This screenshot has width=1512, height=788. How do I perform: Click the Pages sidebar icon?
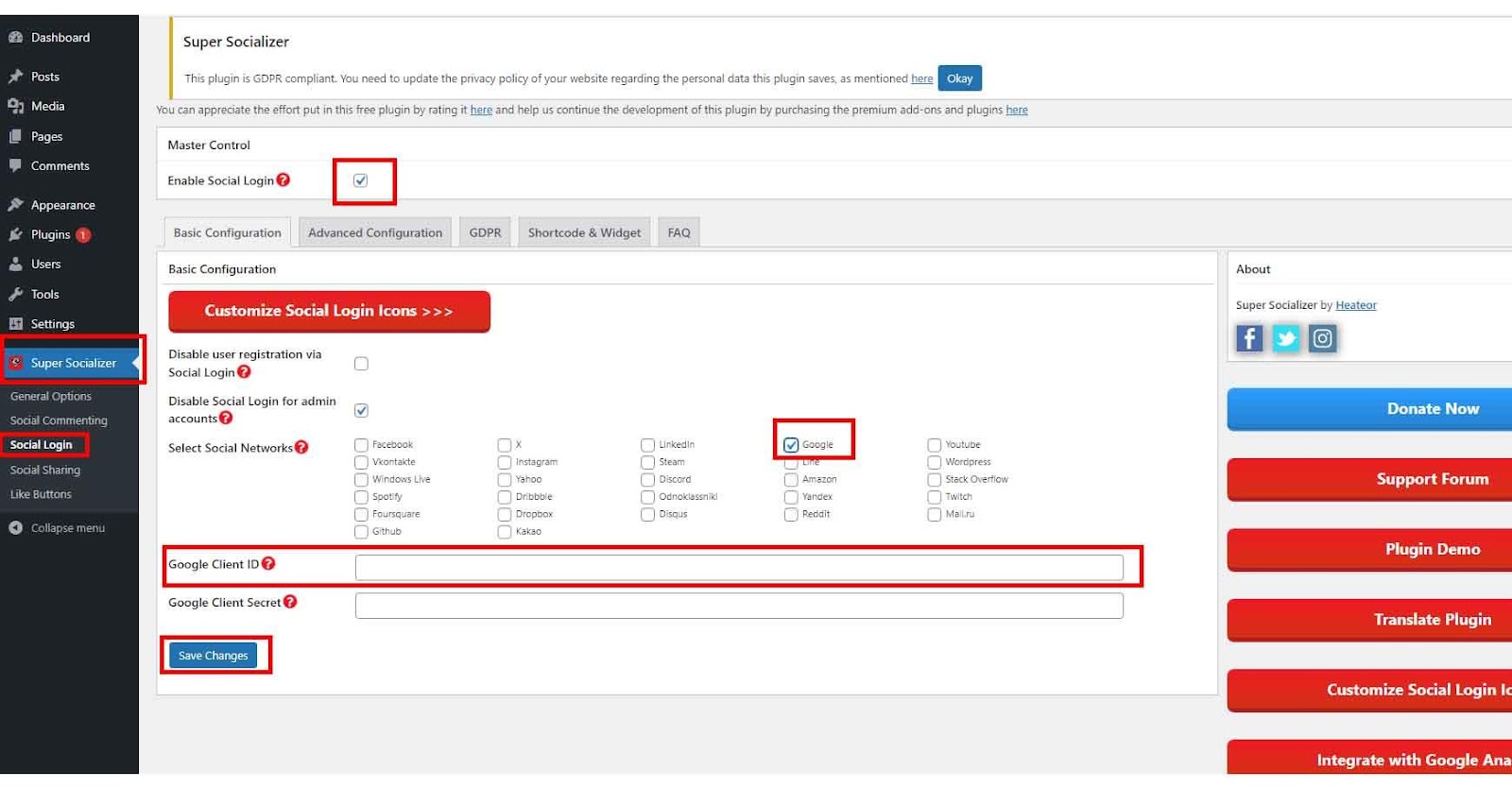15,136
